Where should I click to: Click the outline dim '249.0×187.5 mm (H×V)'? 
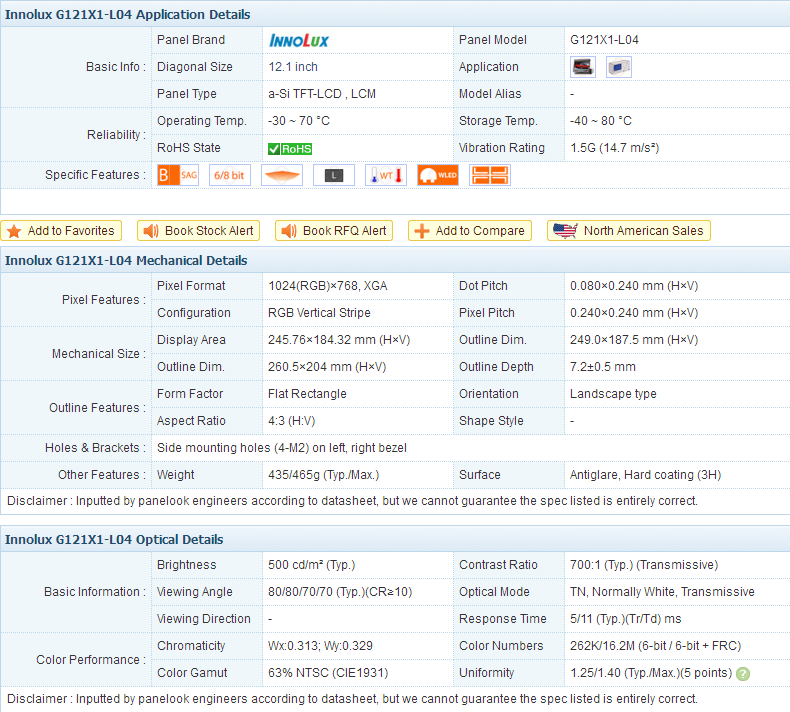coord(634,340)
